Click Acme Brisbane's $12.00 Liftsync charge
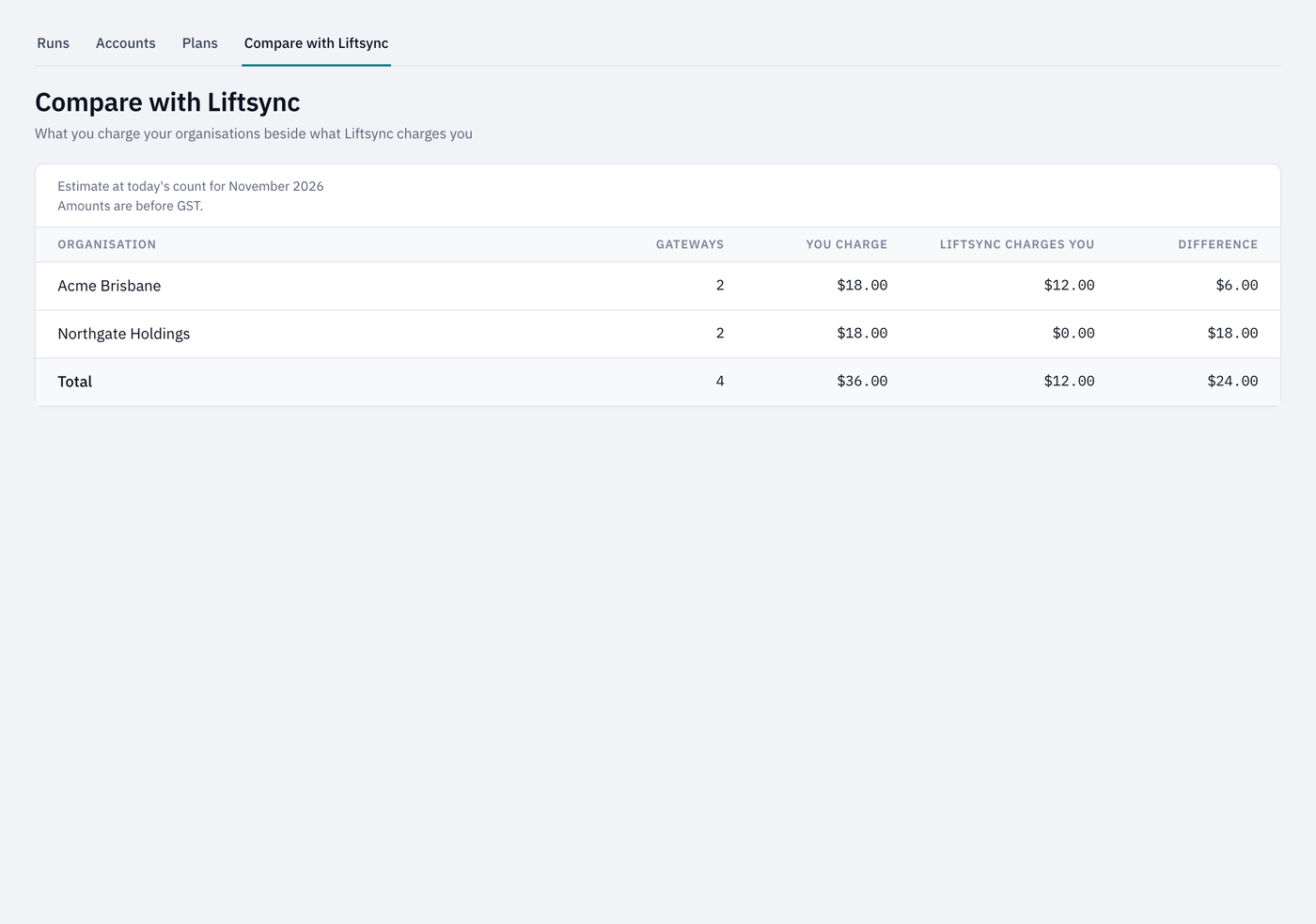Viewport: 1316px width, 924px height. 1070,285
